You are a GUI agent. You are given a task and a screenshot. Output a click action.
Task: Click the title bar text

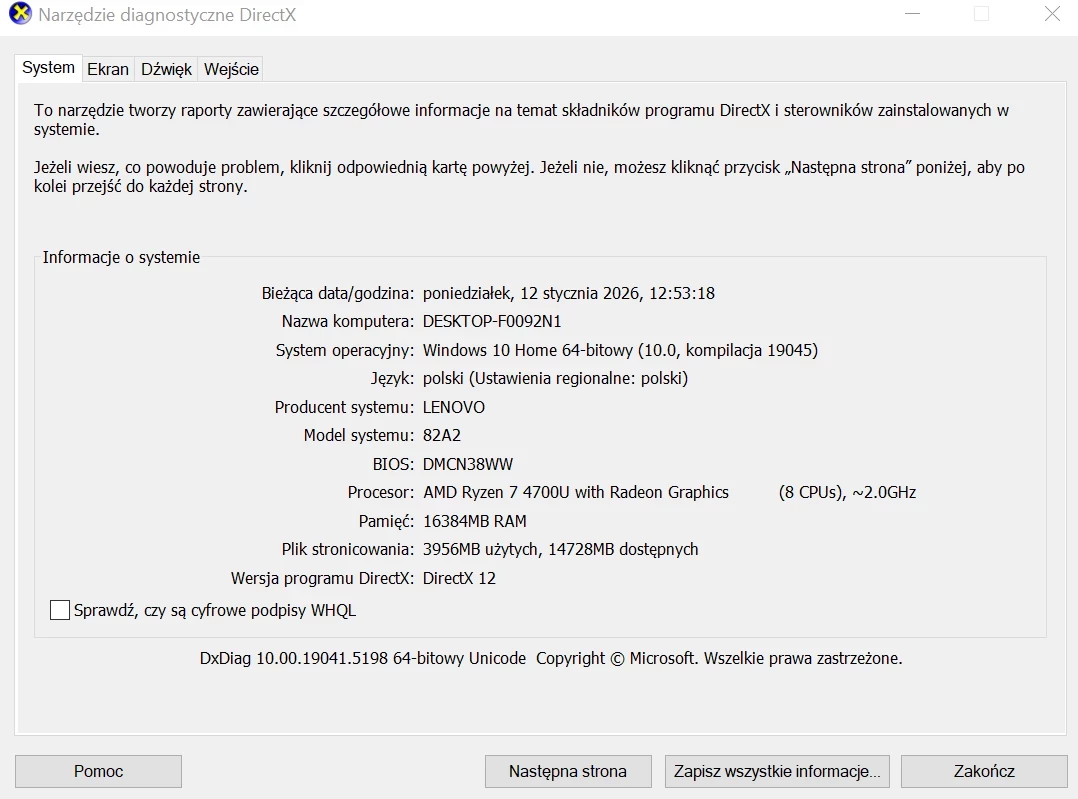[x=160, y=14]
